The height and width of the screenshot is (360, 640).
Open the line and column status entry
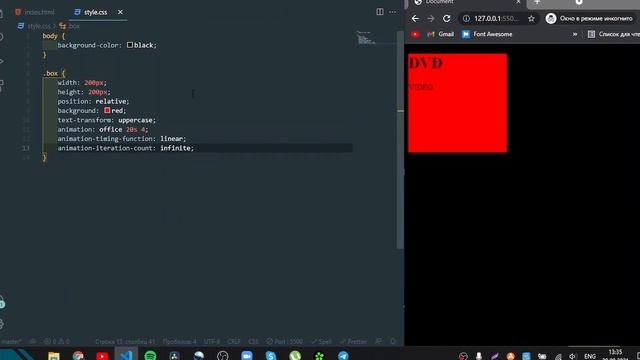click(x=125, y=341)
